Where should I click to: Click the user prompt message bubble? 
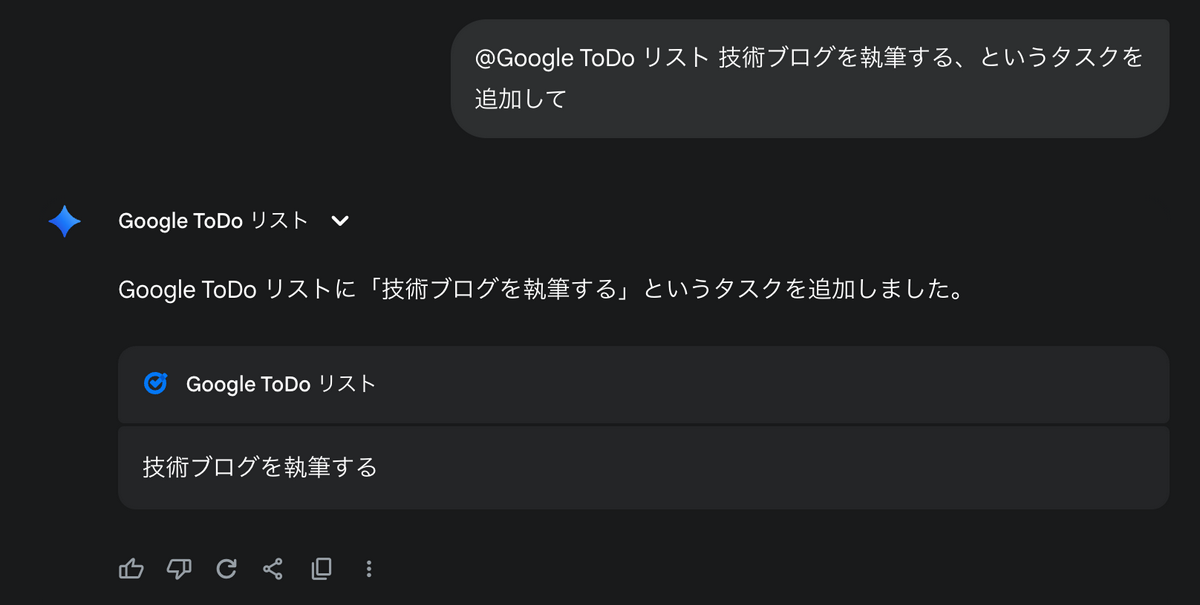[810, 78]
